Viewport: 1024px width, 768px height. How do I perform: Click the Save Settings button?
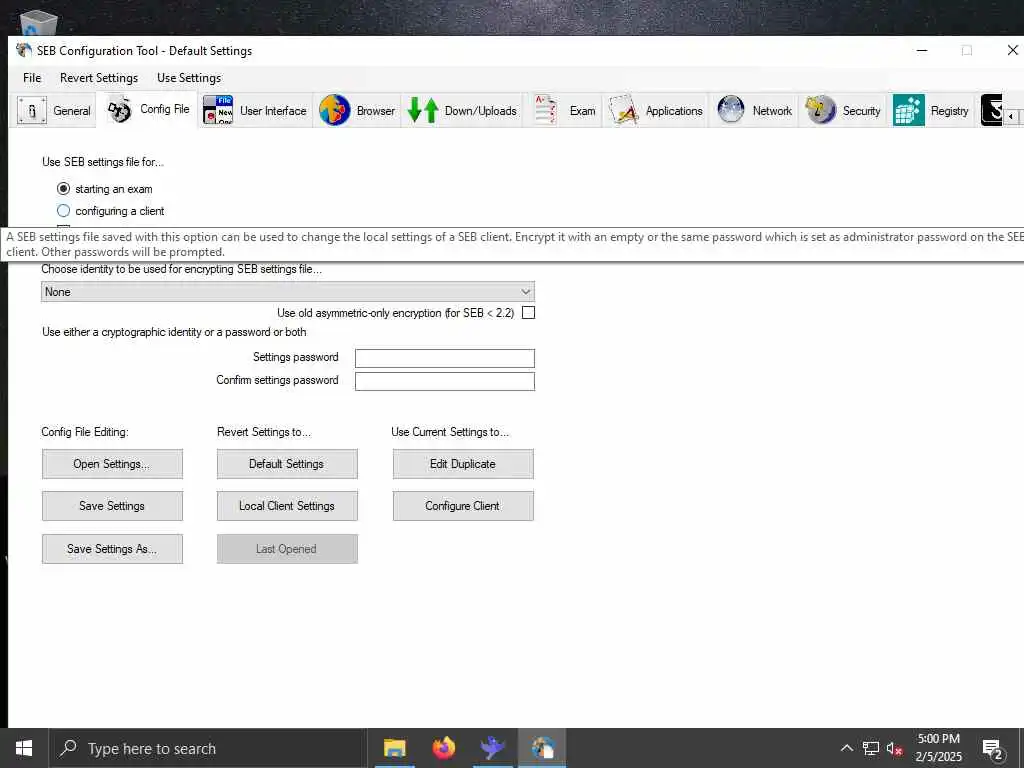point(112,505)
